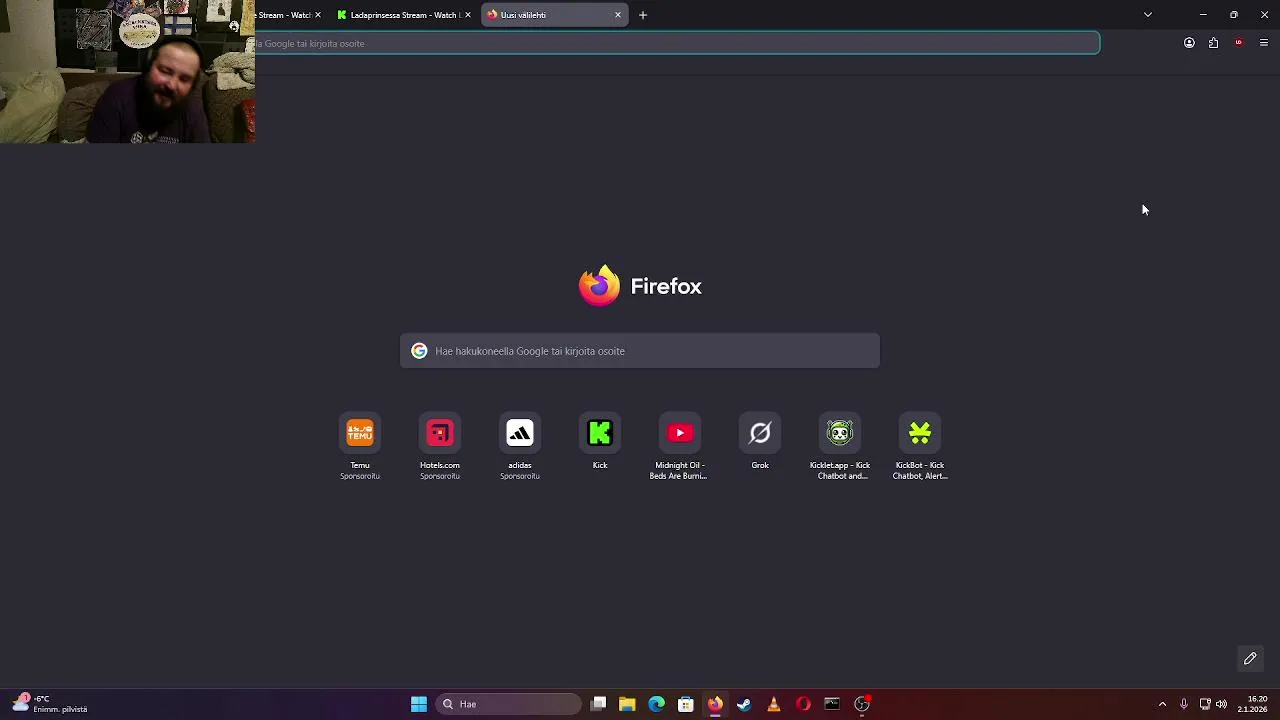Click the red uBlock extension icon

coord(1238,43)
